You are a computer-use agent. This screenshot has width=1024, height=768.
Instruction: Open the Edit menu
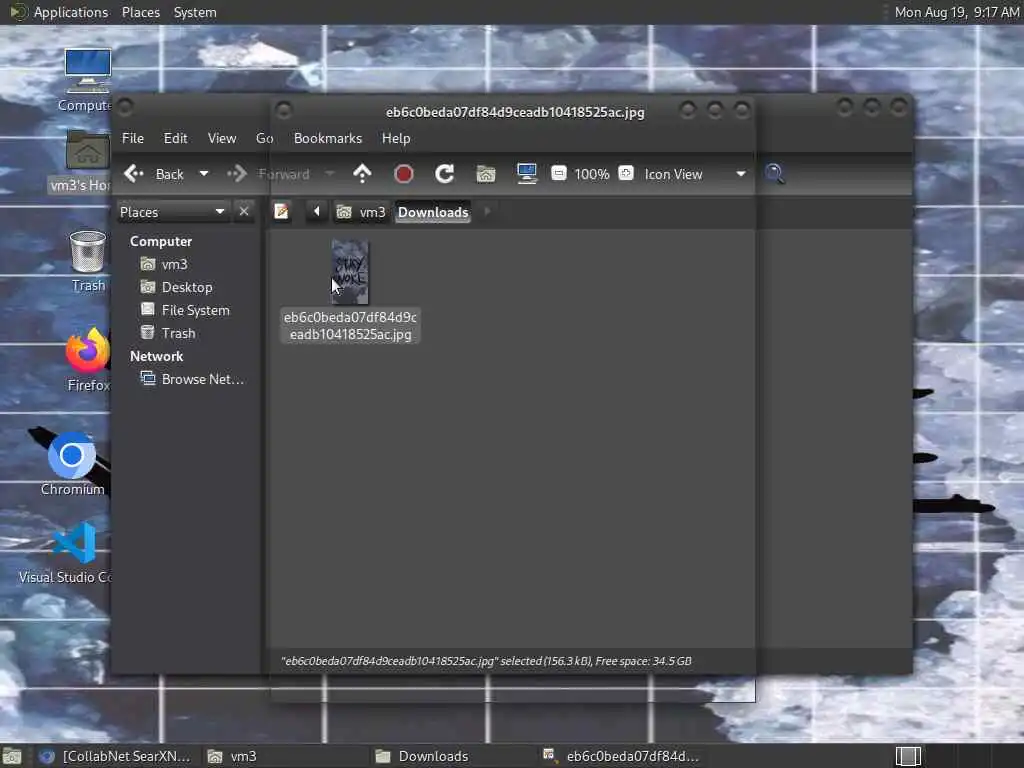(x=175, y=138)
